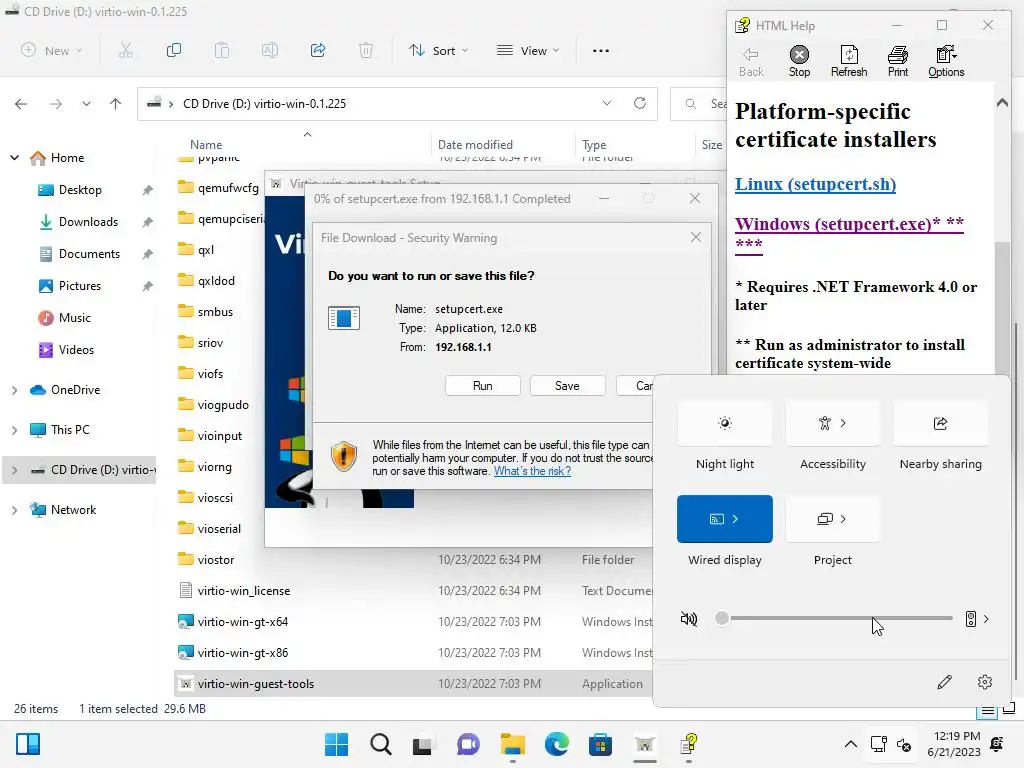This screenshot has width=1024, height=768.
Task: Select Documents in navigation pane
Action: point(89,253)
